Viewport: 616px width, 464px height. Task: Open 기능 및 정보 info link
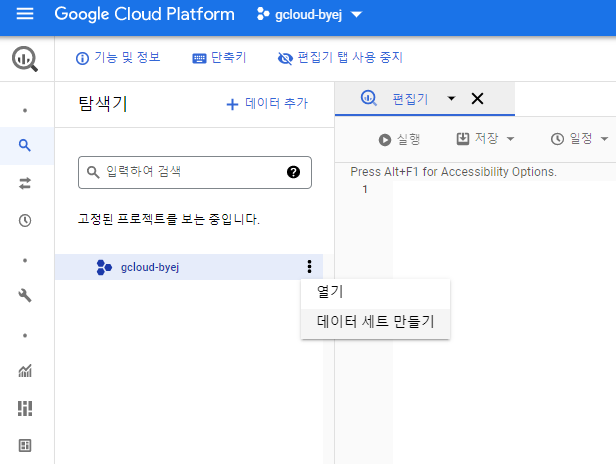point(118,58)
